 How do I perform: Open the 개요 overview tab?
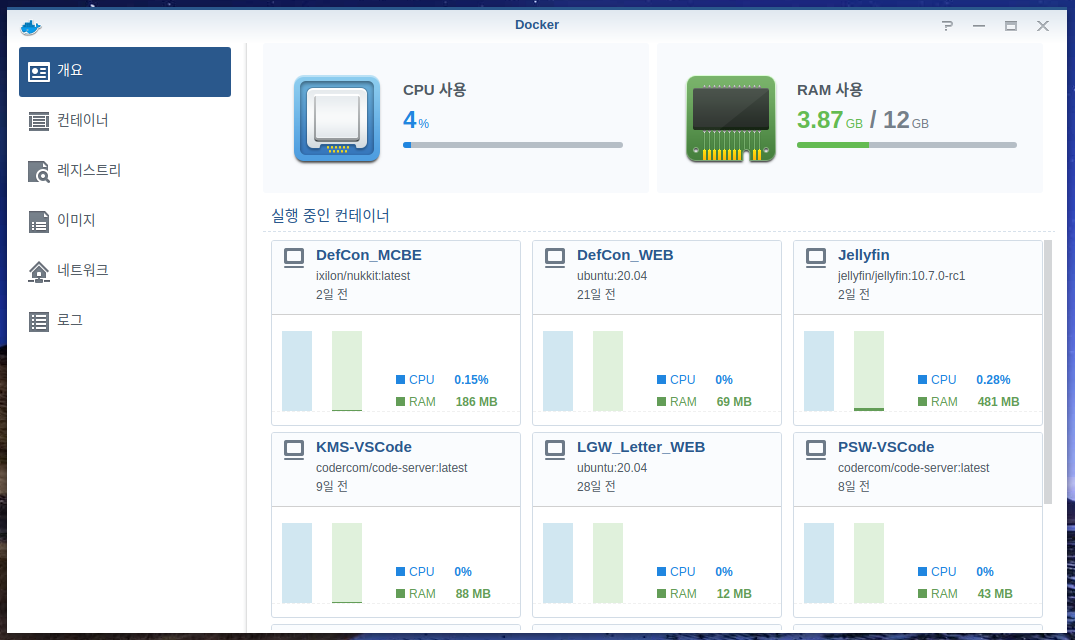(125, 72)
